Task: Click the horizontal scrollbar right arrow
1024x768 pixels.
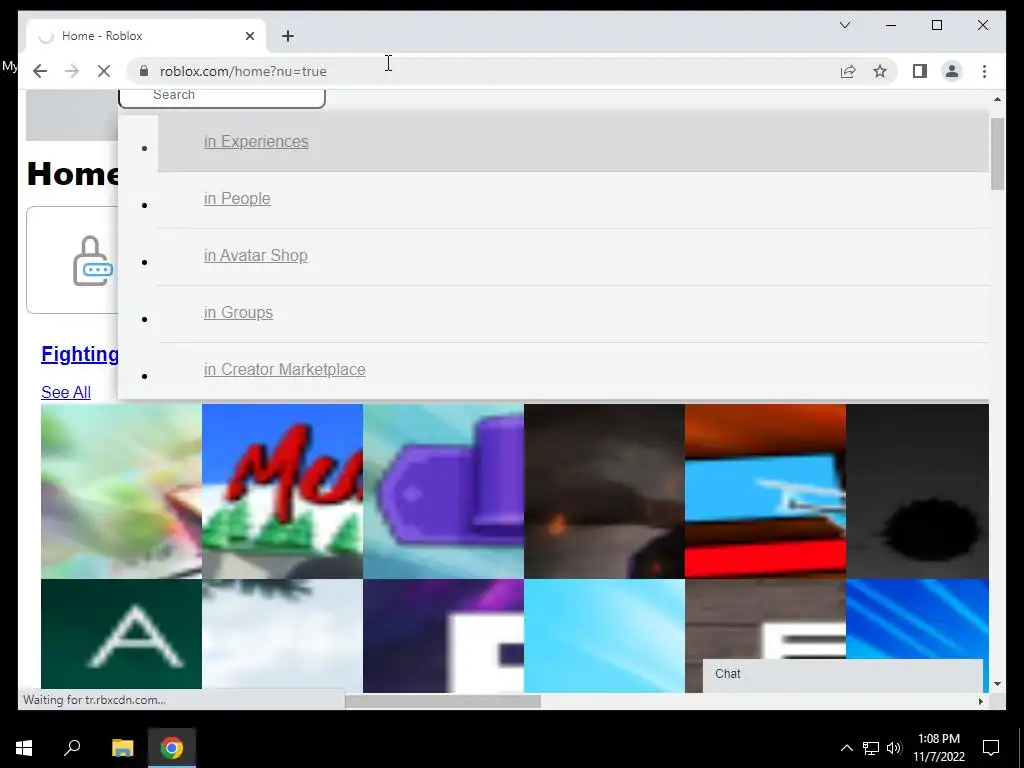Action: [x=980, y=701]
